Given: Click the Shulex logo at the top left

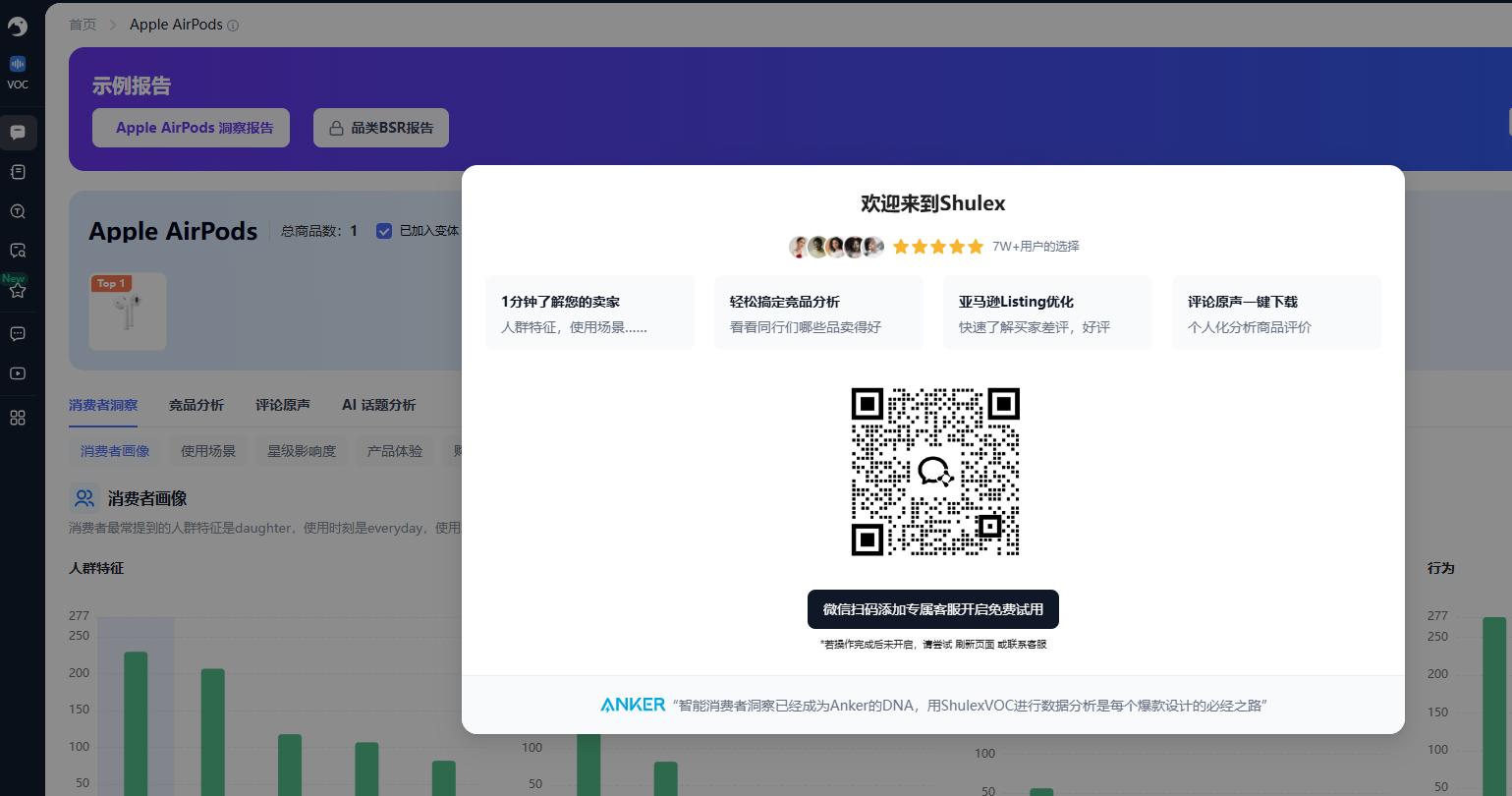Looking at the screenshot, I should [x=18, y=27].
